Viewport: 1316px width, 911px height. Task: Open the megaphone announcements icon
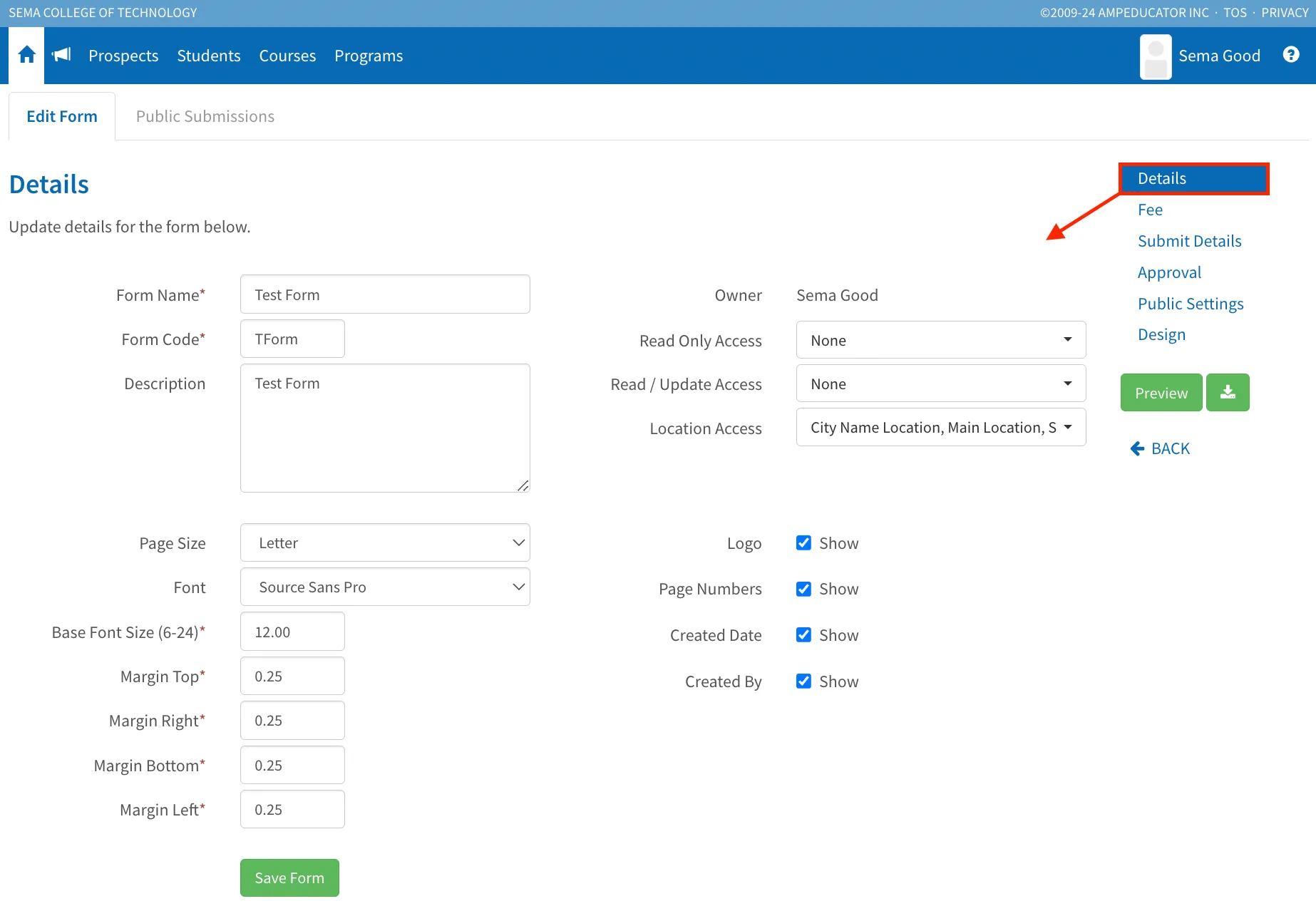click(x=62, y=55)
